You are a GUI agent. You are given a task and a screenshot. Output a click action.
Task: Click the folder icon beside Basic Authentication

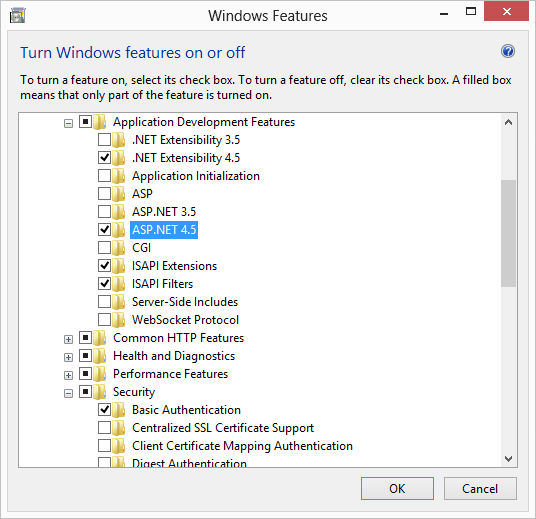click(119, 410)
